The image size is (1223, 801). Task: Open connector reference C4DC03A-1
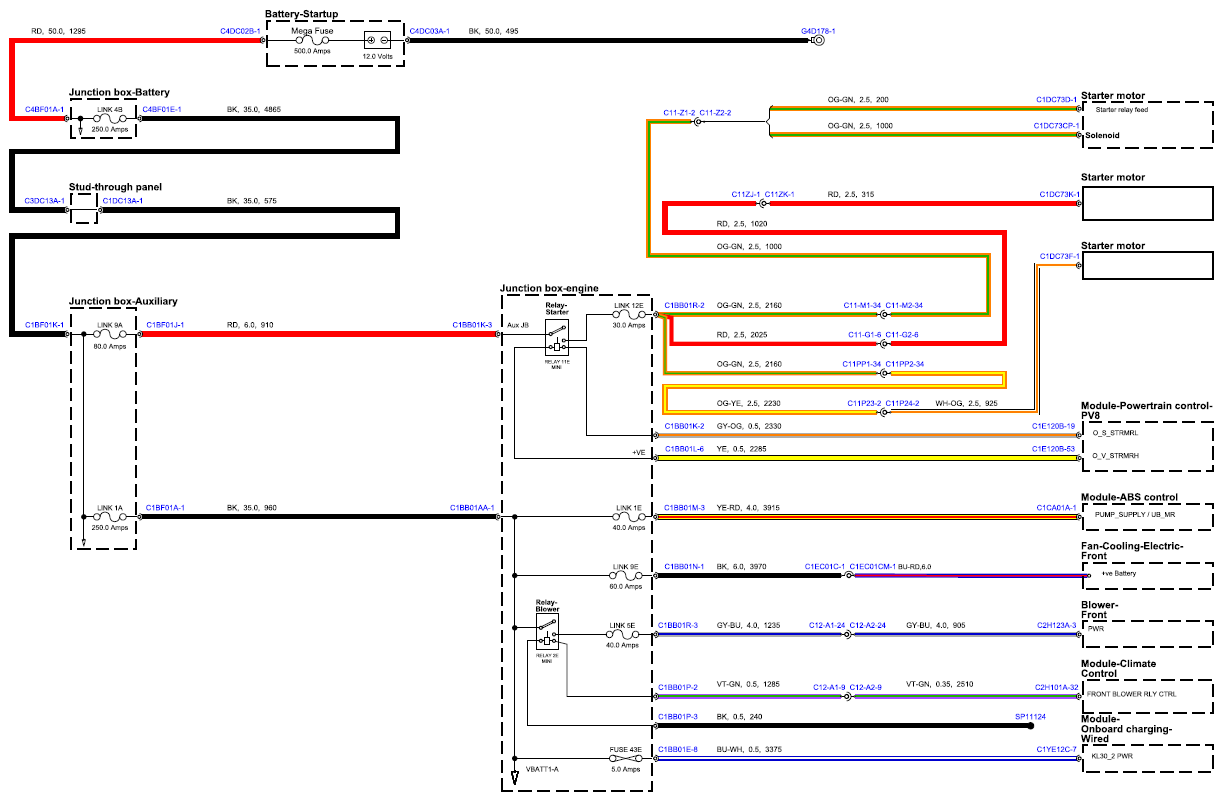[x=429, y=32]
